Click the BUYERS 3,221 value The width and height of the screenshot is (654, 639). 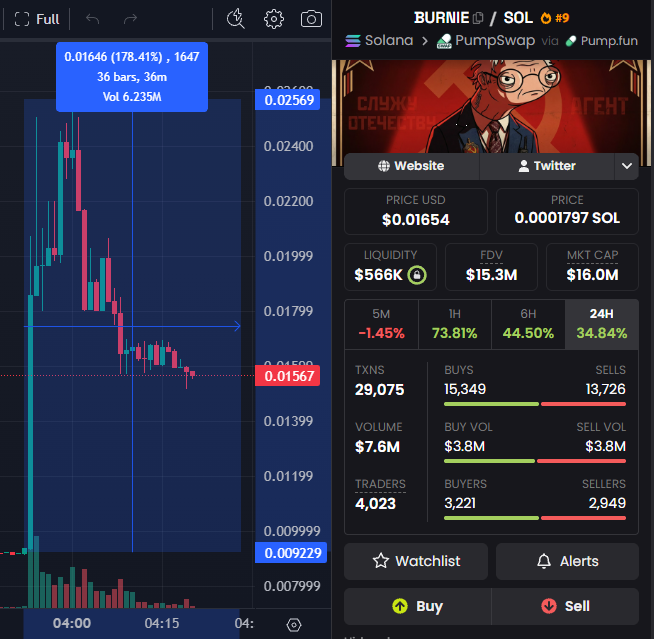click(460, 503)
